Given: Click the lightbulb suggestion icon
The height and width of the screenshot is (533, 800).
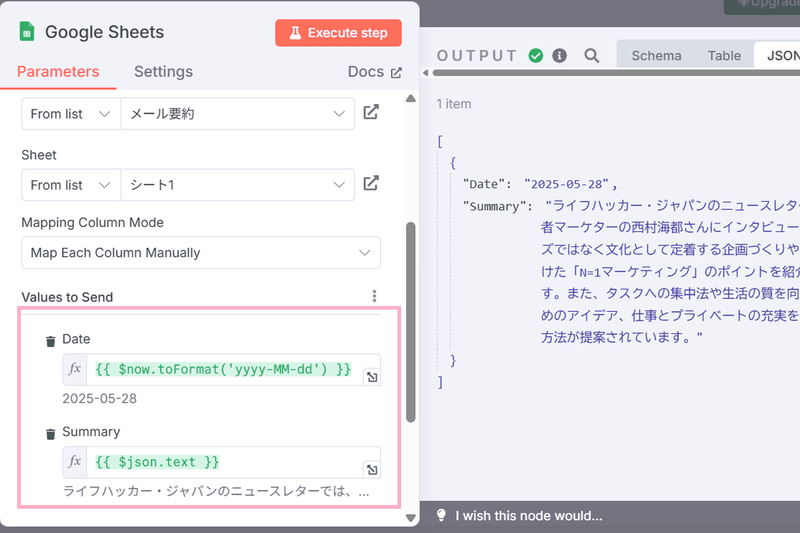Looking at the screenshot, I should pyautogui.click(x=441, y=515).
